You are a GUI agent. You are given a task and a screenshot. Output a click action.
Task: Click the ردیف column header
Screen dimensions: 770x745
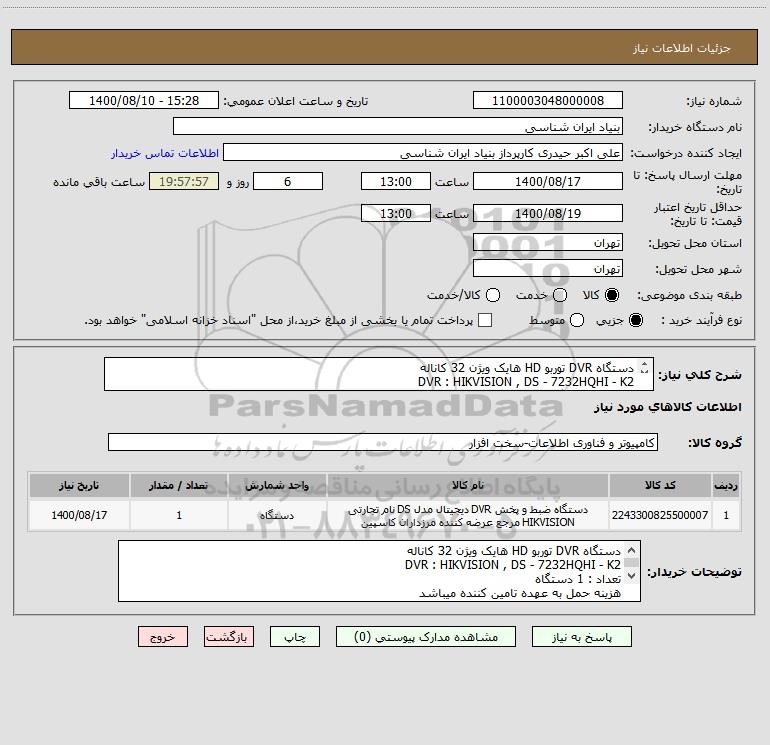coord(726,485)
